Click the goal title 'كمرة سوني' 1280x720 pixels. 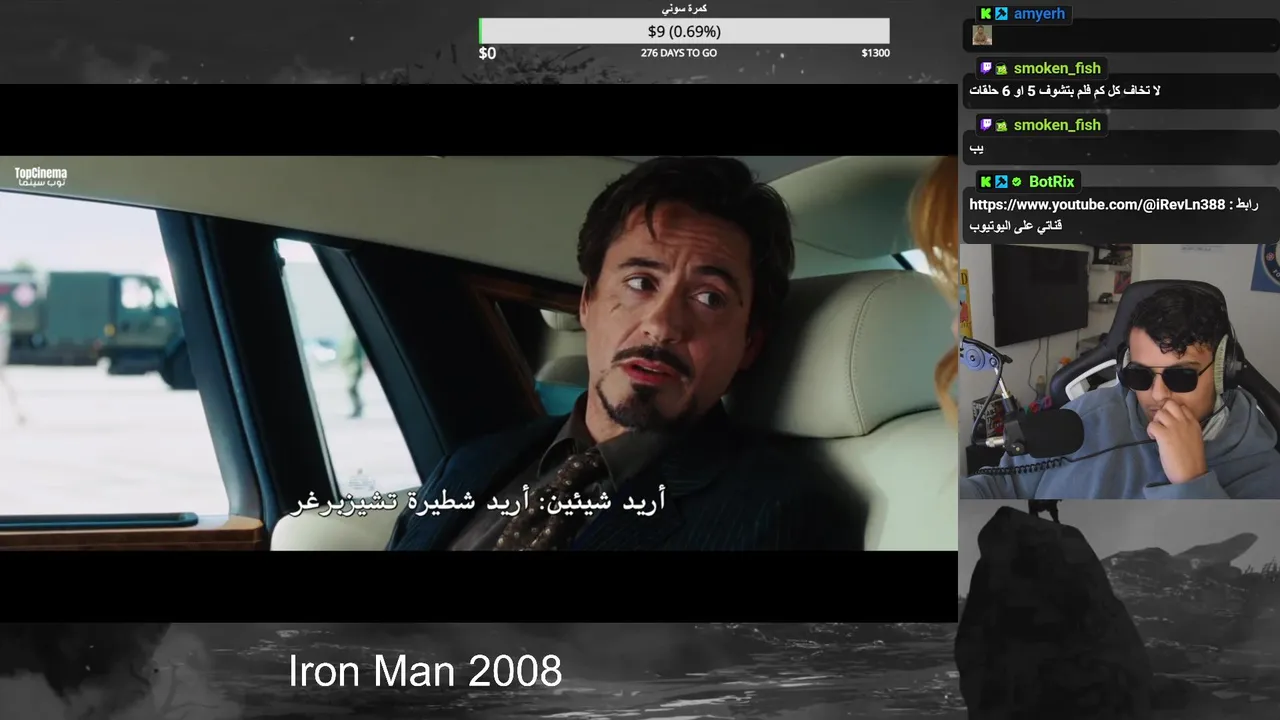pyautogui.click(x=684, y=9)
